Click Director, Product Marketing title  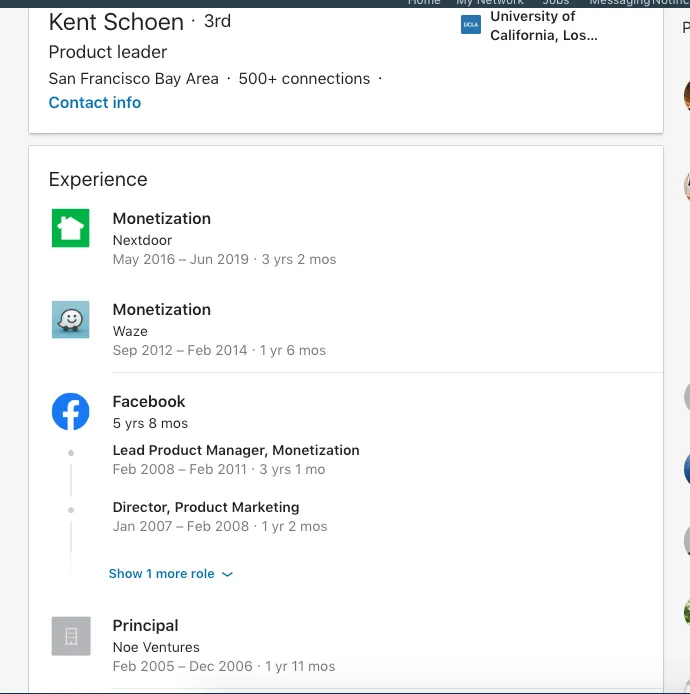(206, 507)
